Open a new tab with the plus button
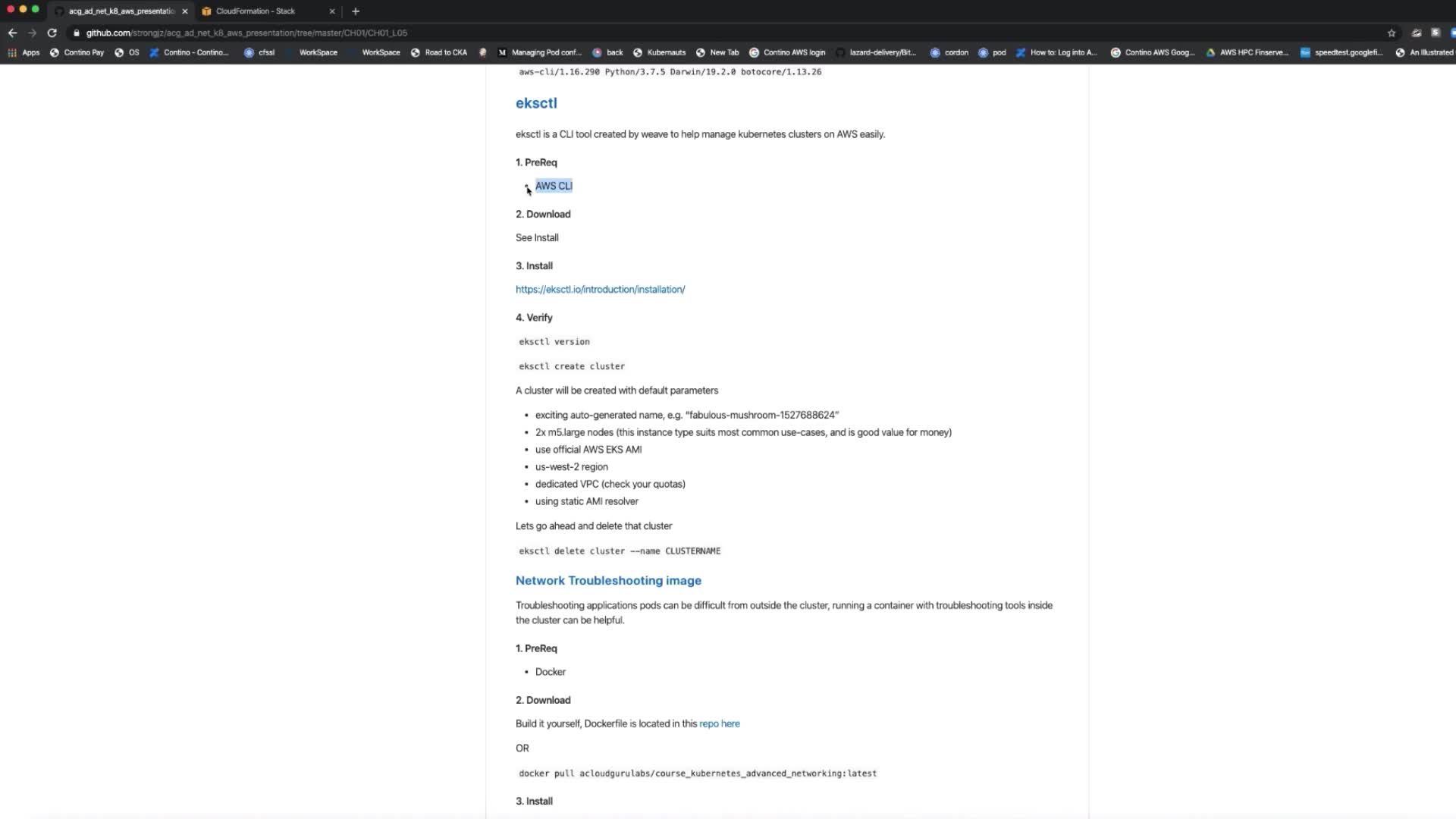Image resolution: width=1456 pixels, height=819 pixels. pos(356,11)
